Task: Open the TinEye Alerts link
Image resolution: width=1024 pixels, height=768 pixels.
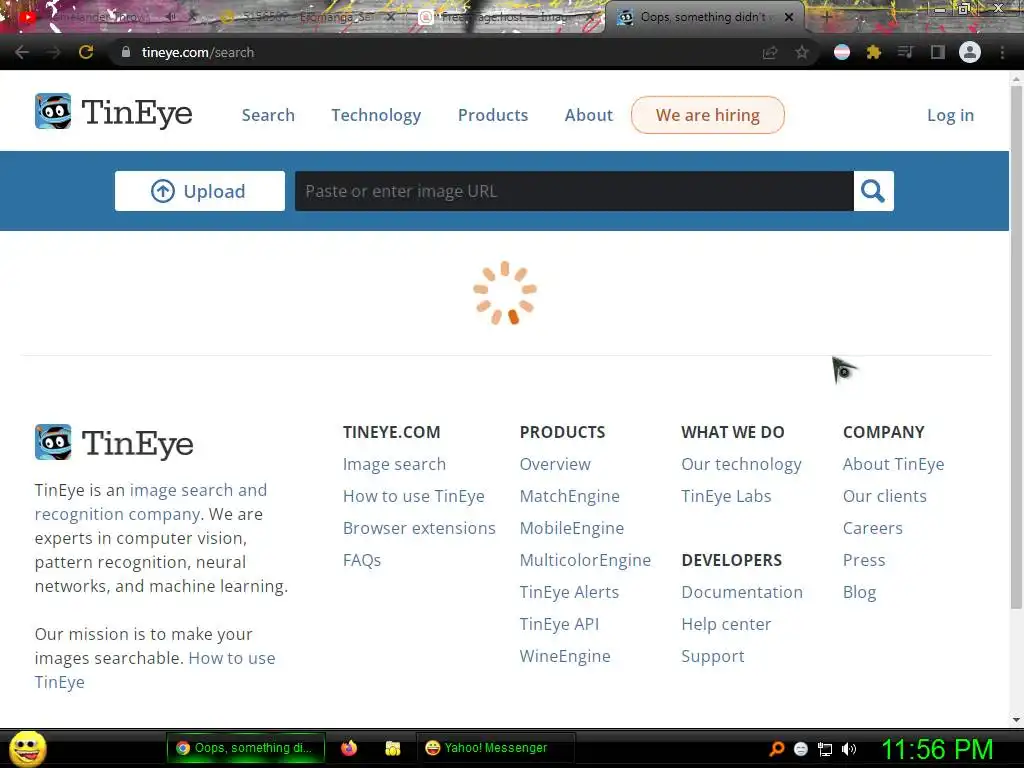Action: point(569,592)
